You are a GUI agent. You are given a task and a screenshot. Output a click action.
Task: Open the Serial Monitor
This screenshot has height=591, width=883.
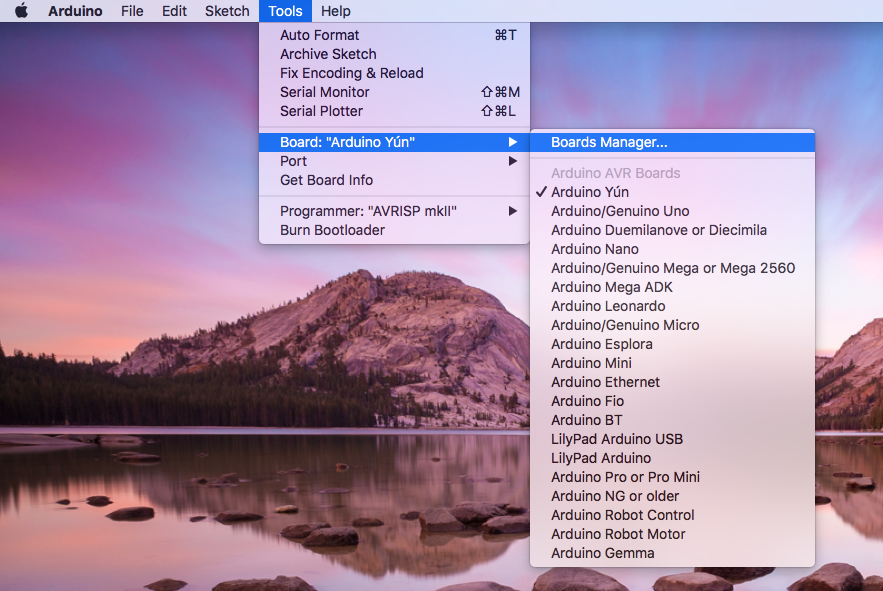click(325, 92)
